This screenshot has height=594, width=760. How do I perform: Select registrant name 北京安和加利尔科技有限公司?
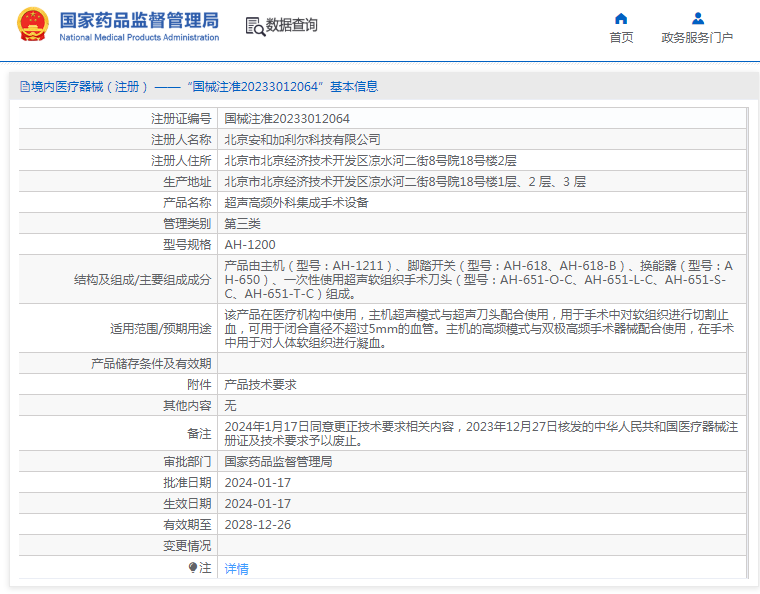302,140
